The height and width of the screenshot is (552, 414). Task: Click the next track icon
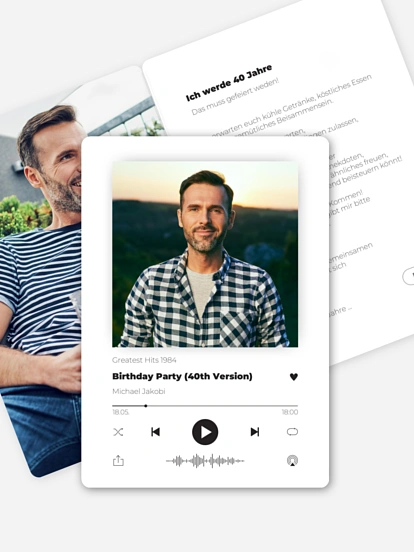click(255, 432)
